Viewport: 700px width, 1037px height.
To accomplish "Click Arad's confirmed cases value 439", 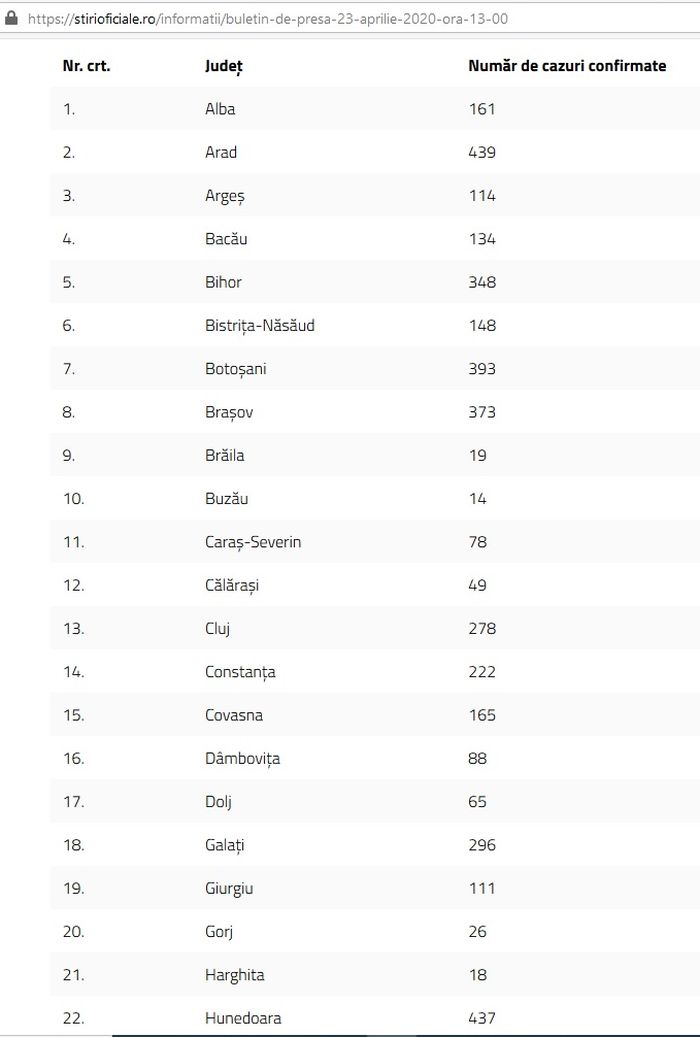I will [x=482, y=152].
